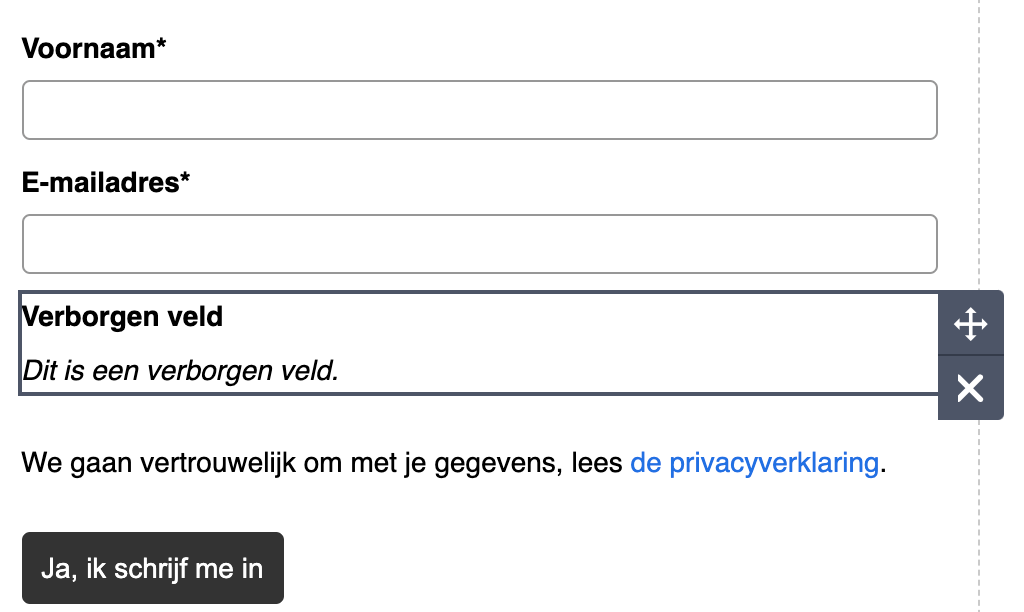Click into the E-mailadres input box
1024x612 pixels.
coord(479,244)
